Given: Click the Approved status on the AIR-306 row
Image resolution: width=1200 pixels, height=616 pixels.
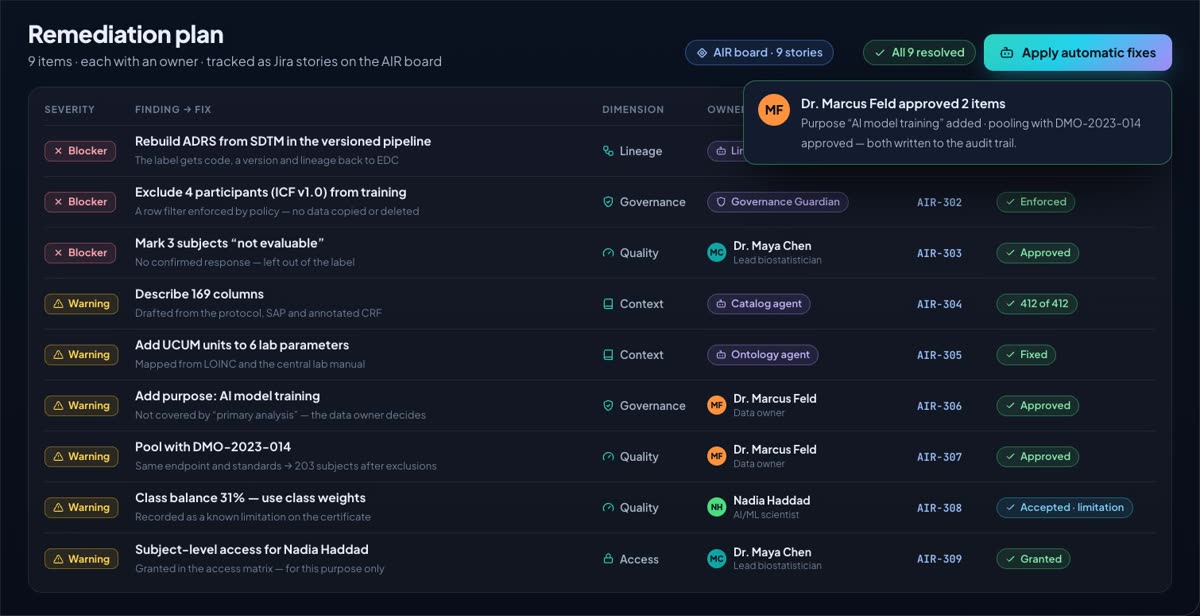Looking at the screenshot, I should tap(1038, 406).
